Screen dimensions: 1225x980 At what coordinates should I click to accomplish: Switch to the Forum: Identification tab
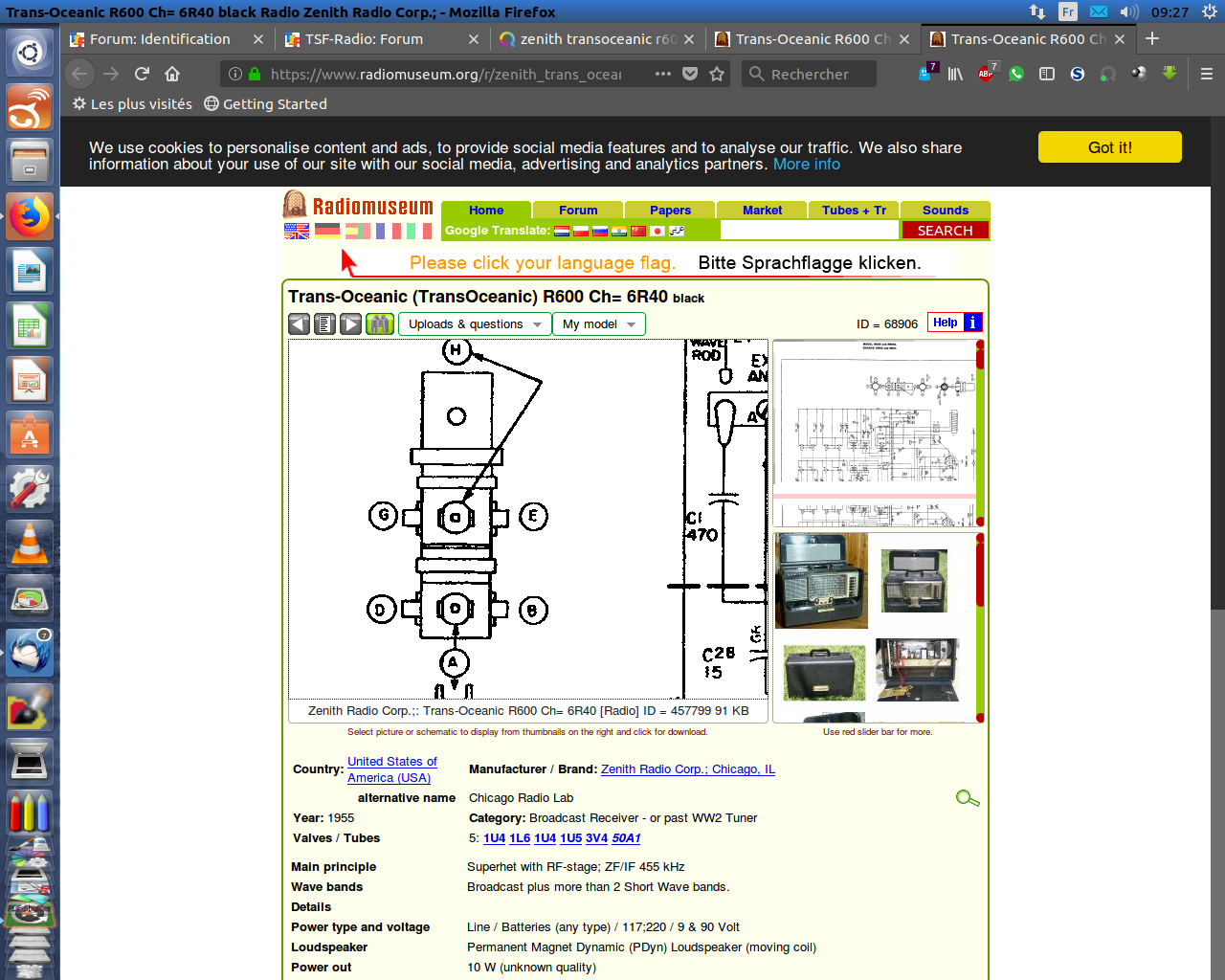click(160, 39)
